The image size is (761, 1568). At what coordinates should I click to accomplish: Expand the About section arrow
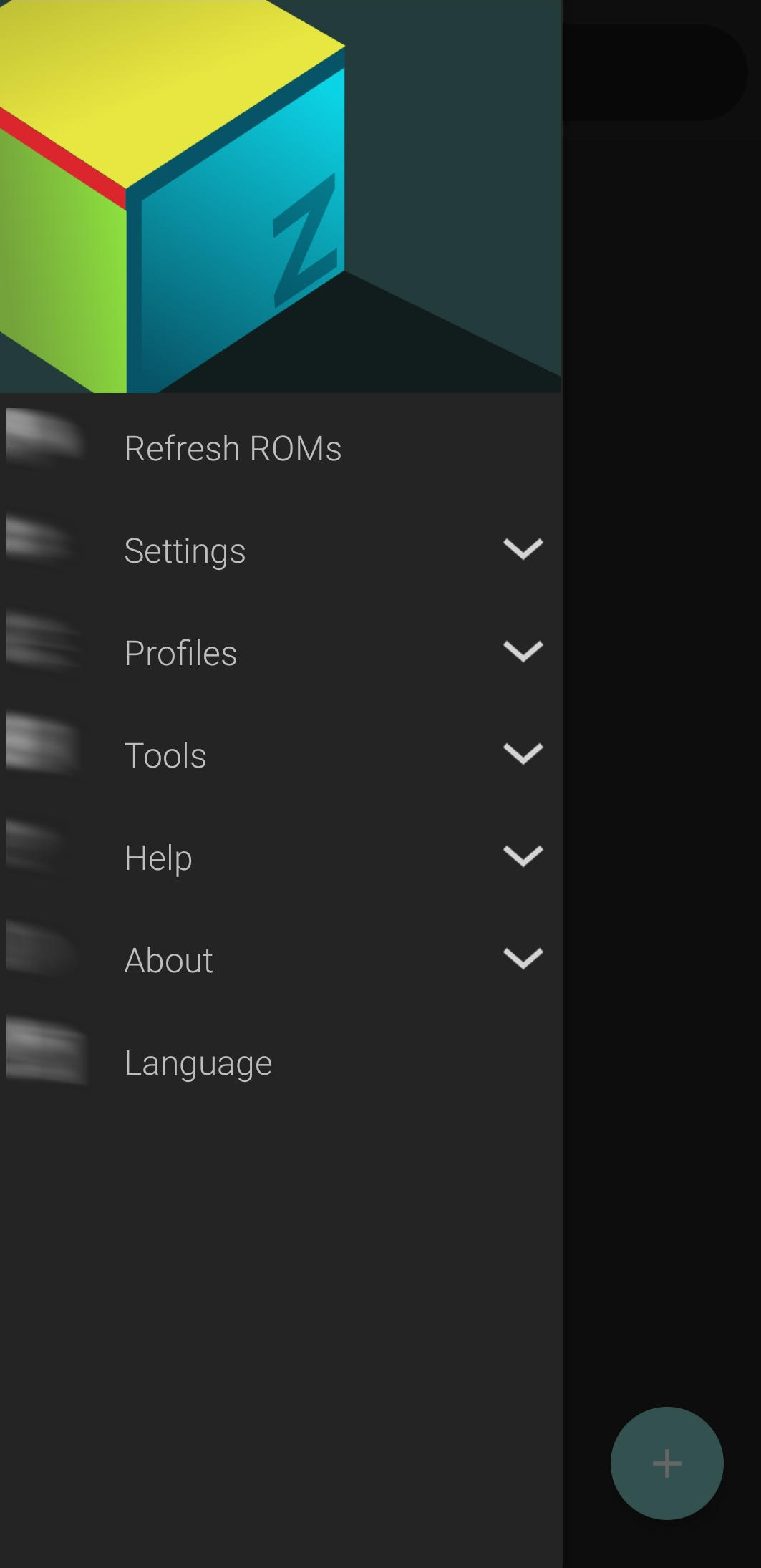(x=523, y=959)
